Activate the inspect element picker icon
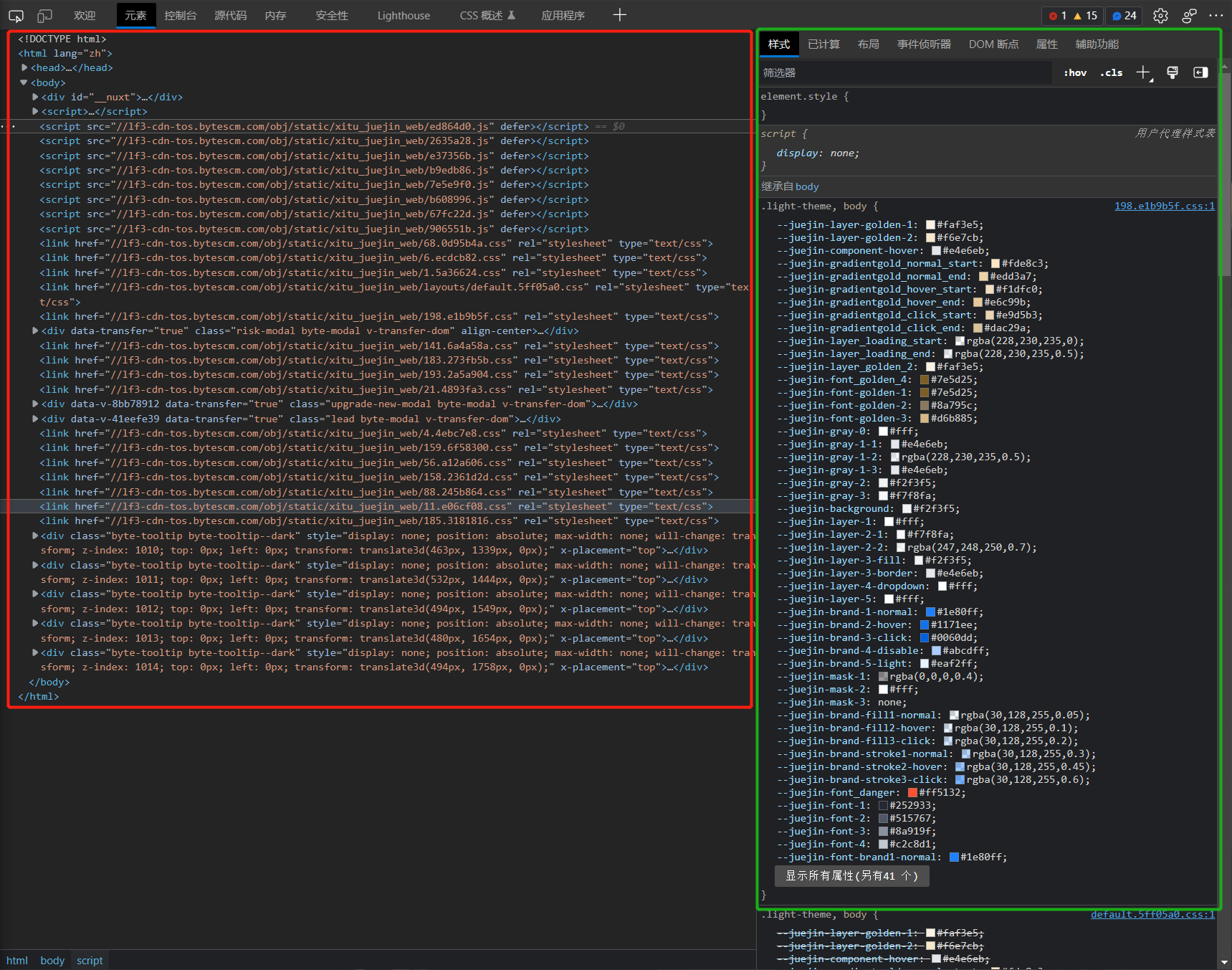Viewport: 1232px width, 970px height. 16,15
